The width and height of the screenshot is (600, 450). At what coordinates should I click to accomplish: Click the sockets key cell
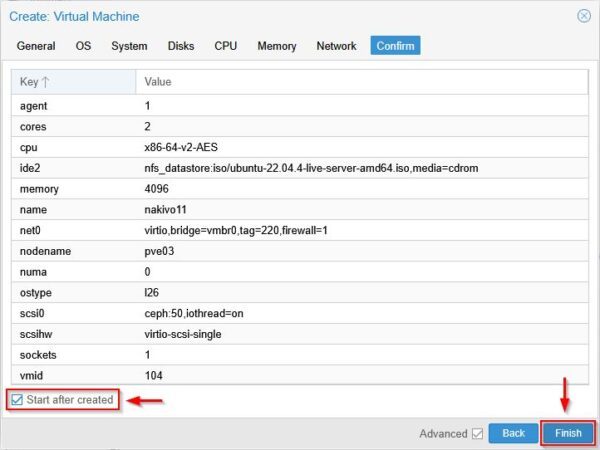(x=38, y=355)
